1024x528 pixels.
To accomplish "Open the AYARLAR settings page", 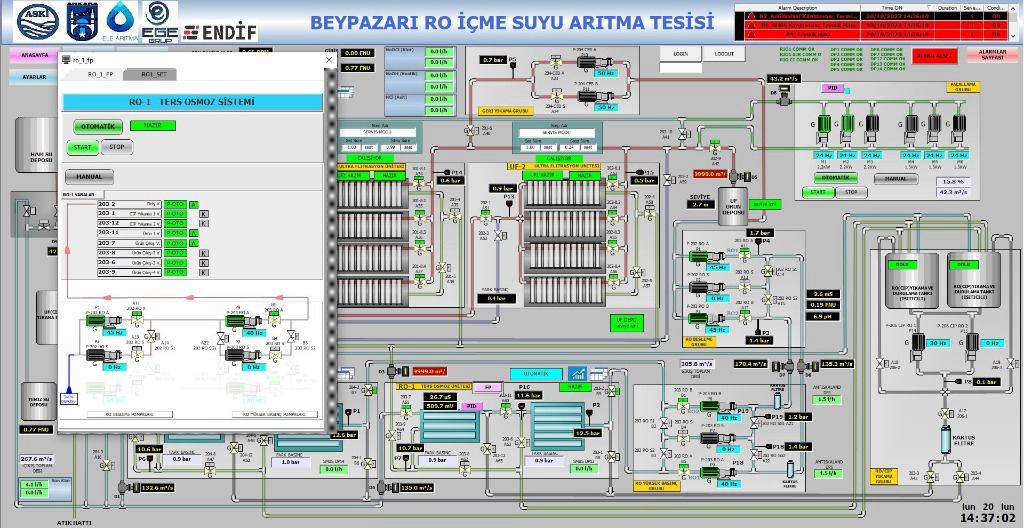I will point(34,77).
